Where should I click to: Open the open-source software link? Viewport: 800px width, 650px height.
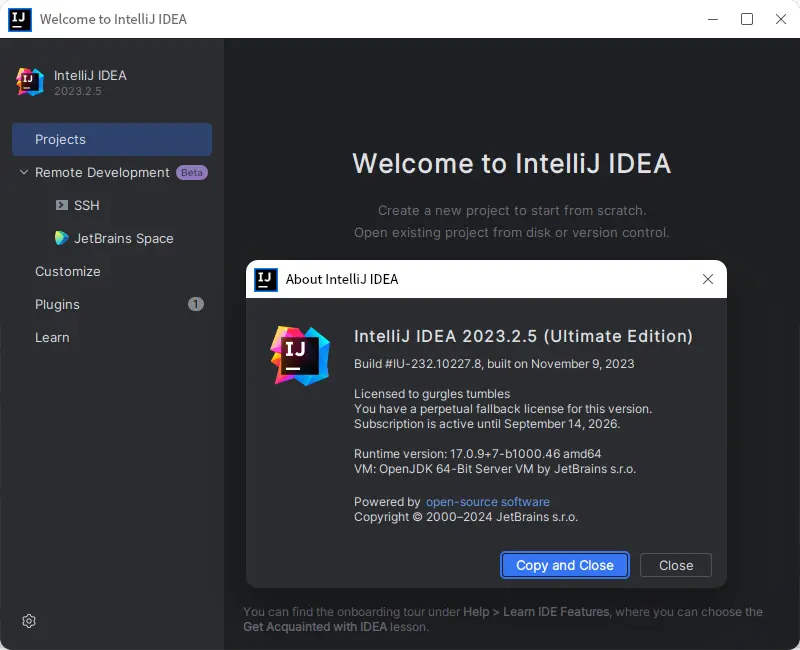488,502
